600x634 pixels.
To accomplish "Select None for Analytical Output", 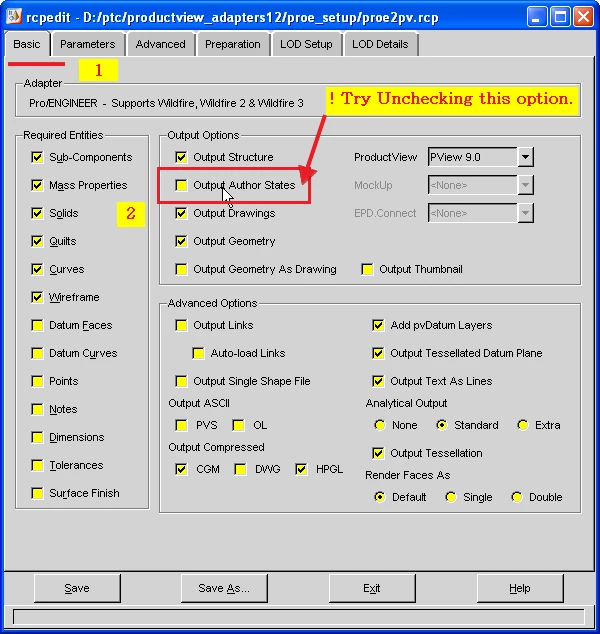I will pos(380,425).
